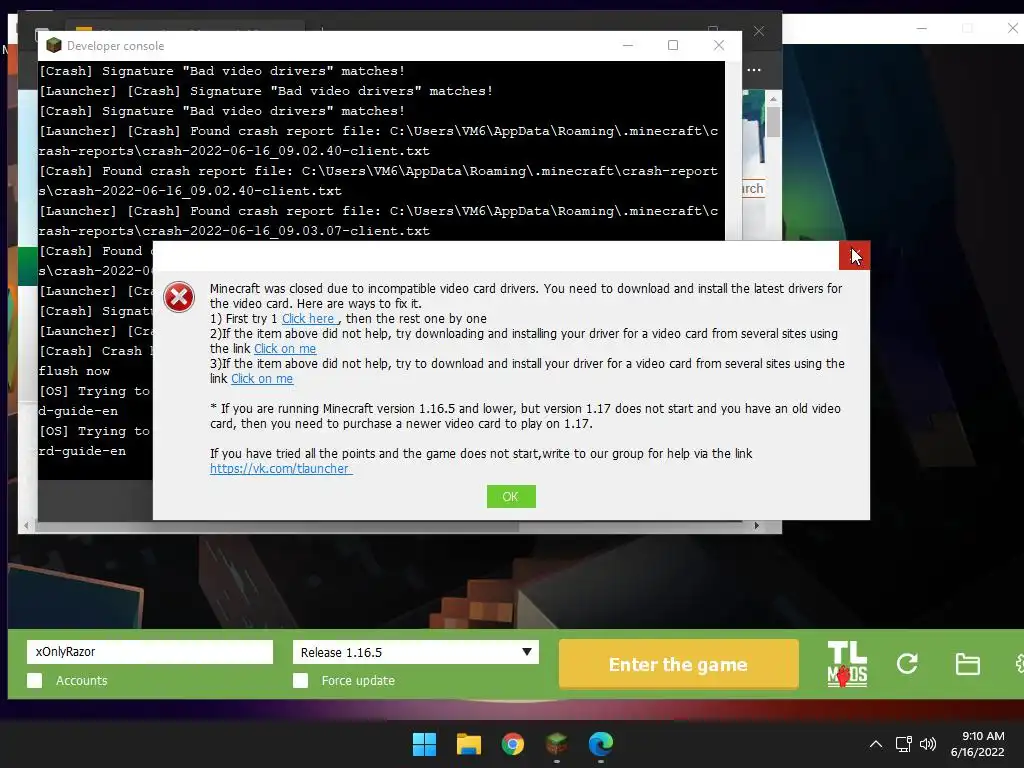The image size is (1024, 768).
Task: Click the xOnlyRazor username field
Action: pyautogui.click(x=150, y=652)
